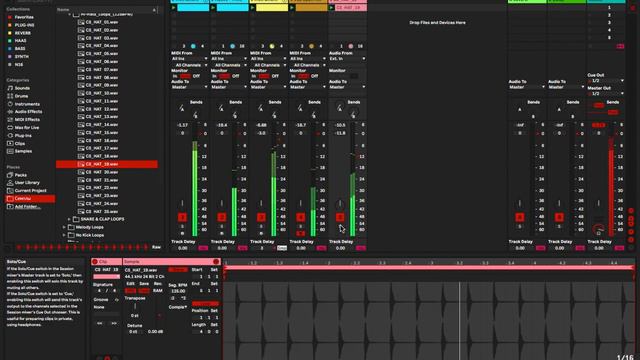The image size is (640, 360).
Task: Click the Transpose slider
Action: pos(135,306)
